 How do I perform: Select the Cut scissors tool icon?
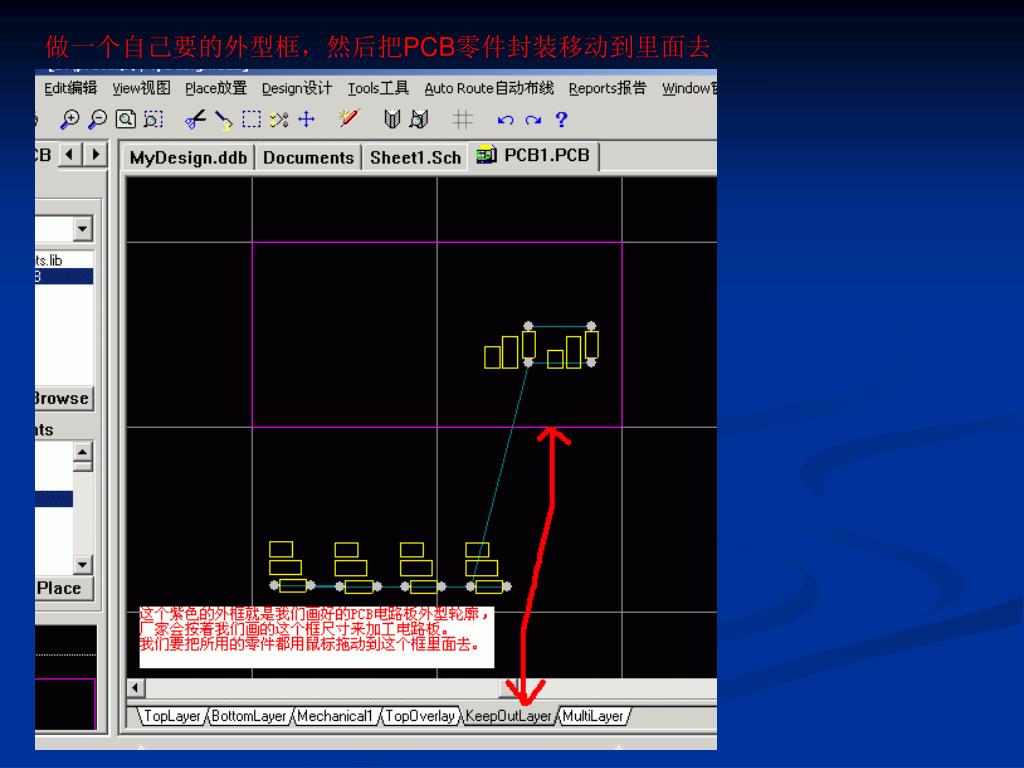coord(195,120)
